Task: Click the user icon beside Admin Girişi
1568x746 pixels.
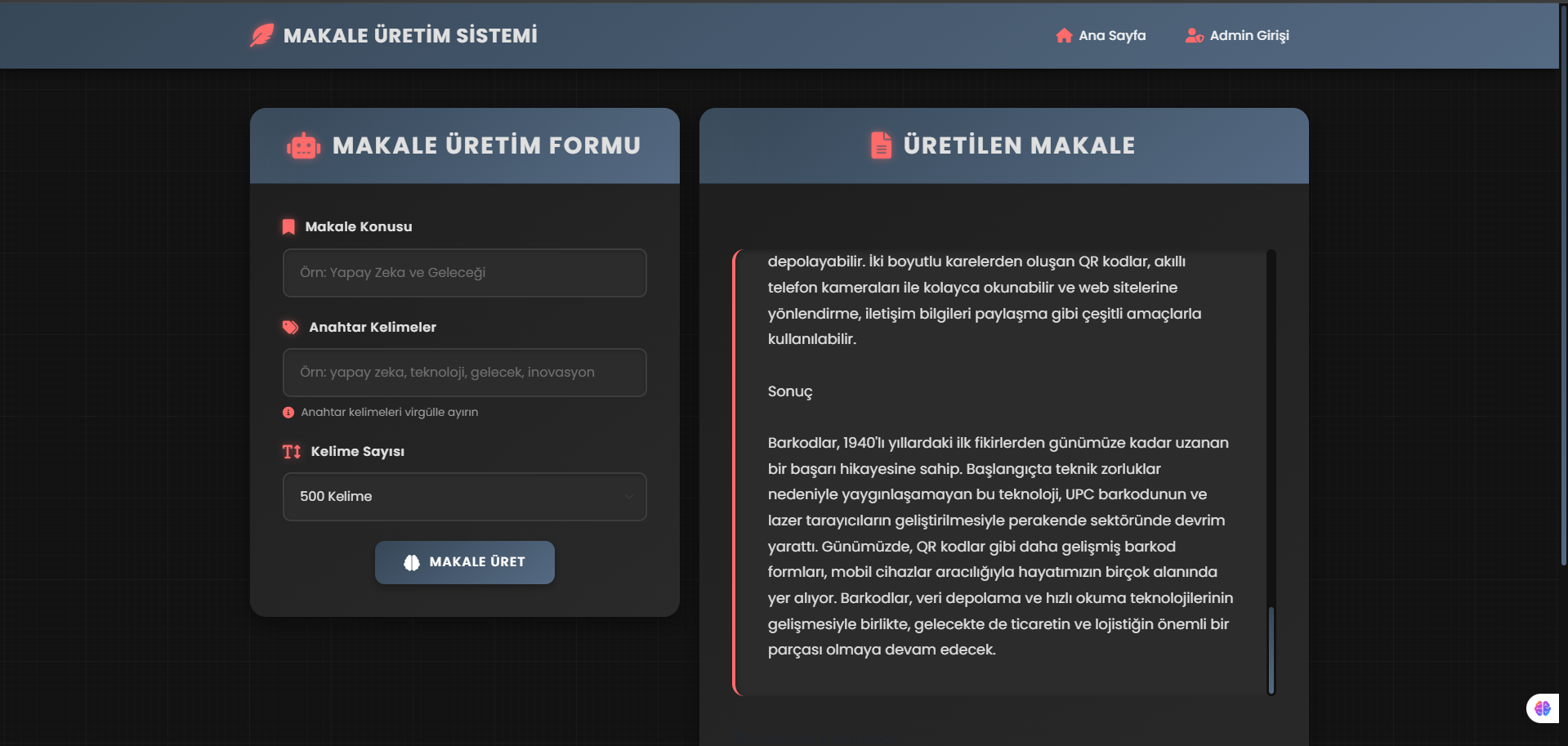Action: [x=1194, y=35]
